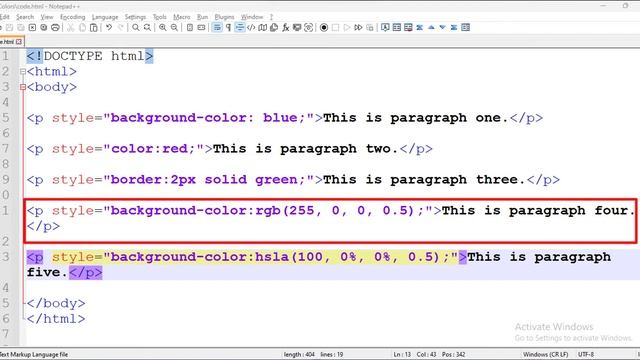Open the Encoding menu
The image size is (640, 360).
[x=73, y=17]
